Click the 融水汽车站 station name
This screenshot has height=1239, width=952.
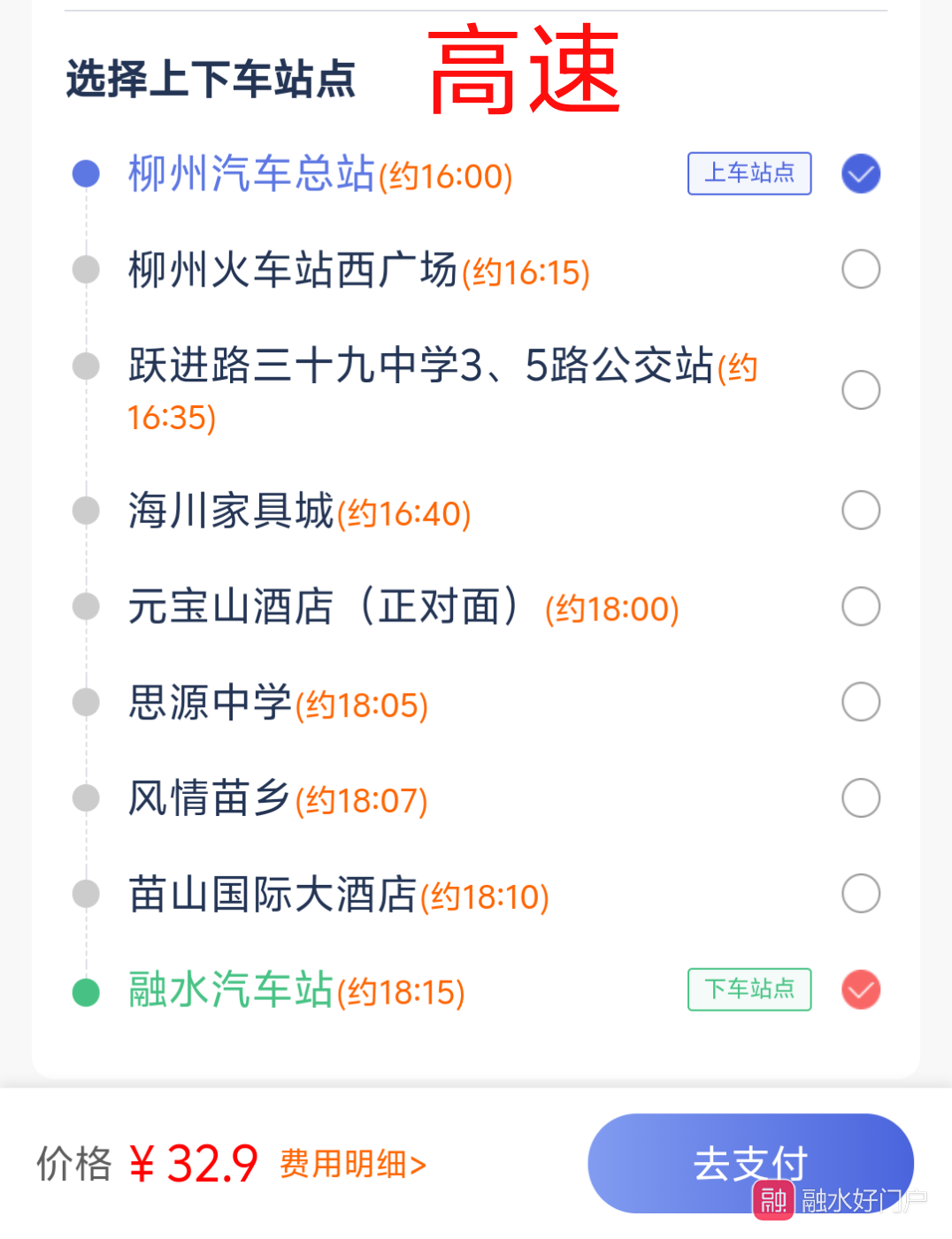pyautogui.click(x=231, y=989)
